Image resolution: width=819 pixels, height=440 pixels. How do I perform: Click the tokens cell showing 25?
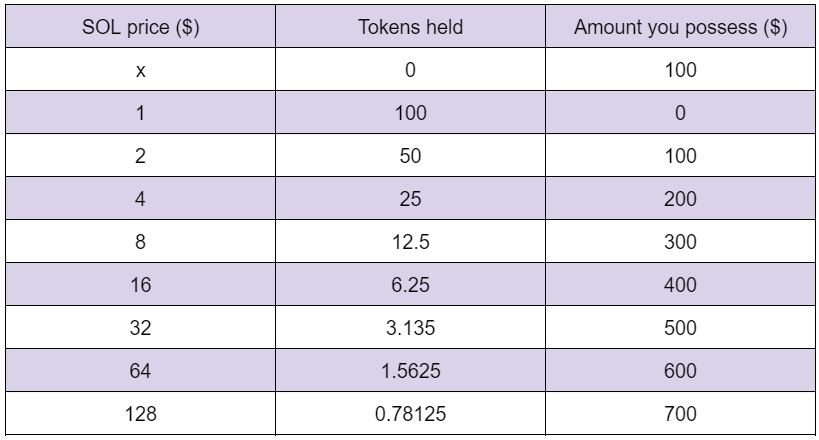pyautogui.click(x=411, y=199)
